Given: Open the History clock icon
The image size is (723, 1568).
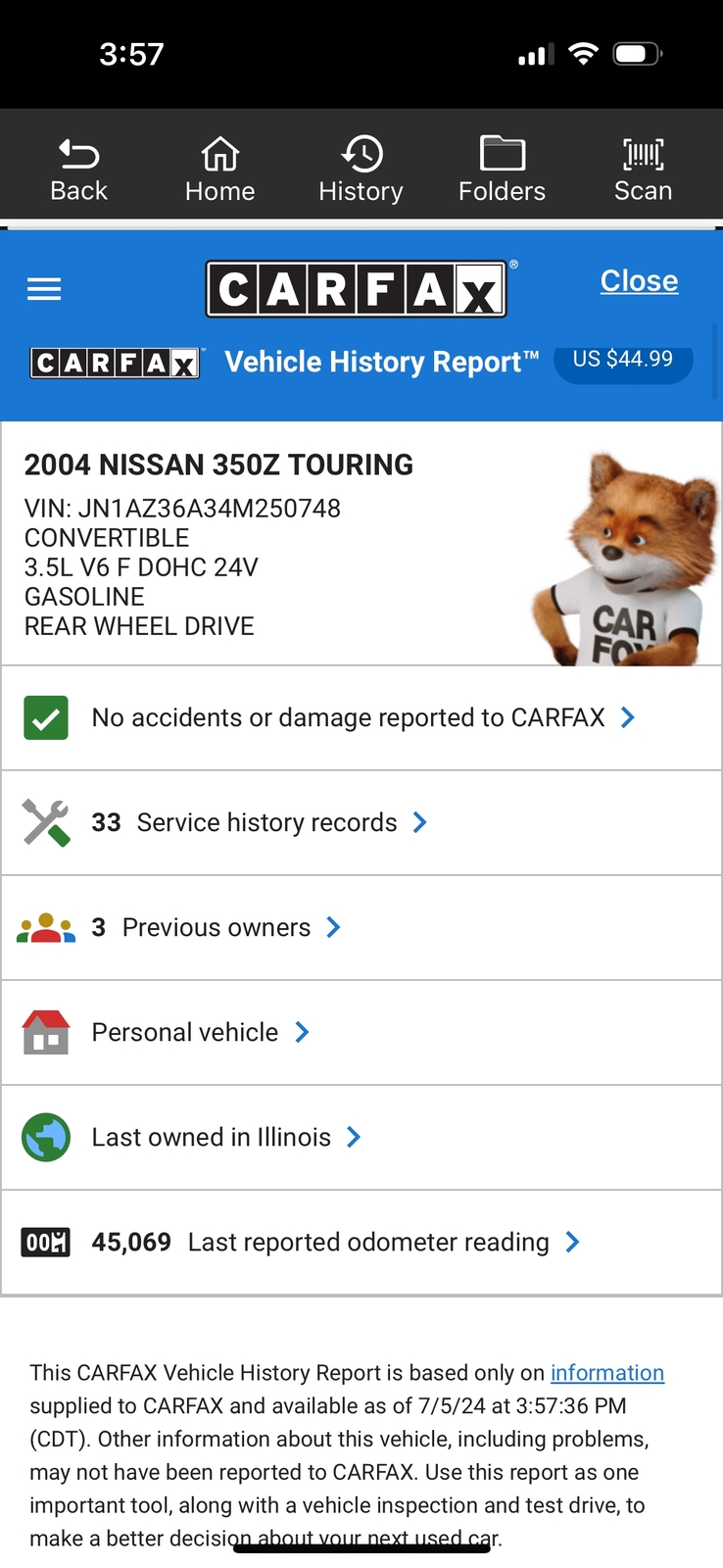Looking at the screenshot, I should click(x=361, y=155).
